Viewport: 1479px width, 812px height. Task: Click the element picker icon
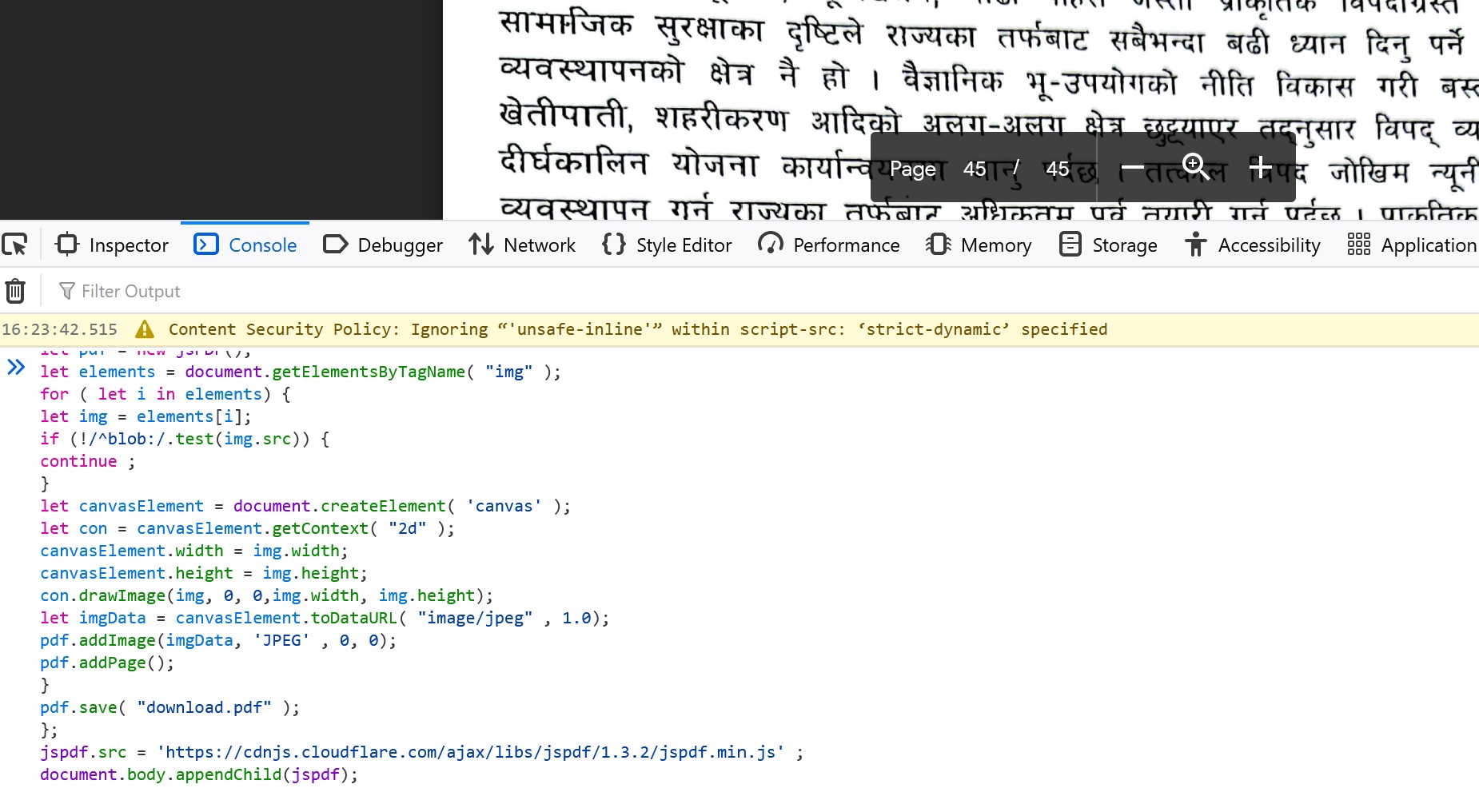(14, 245)
